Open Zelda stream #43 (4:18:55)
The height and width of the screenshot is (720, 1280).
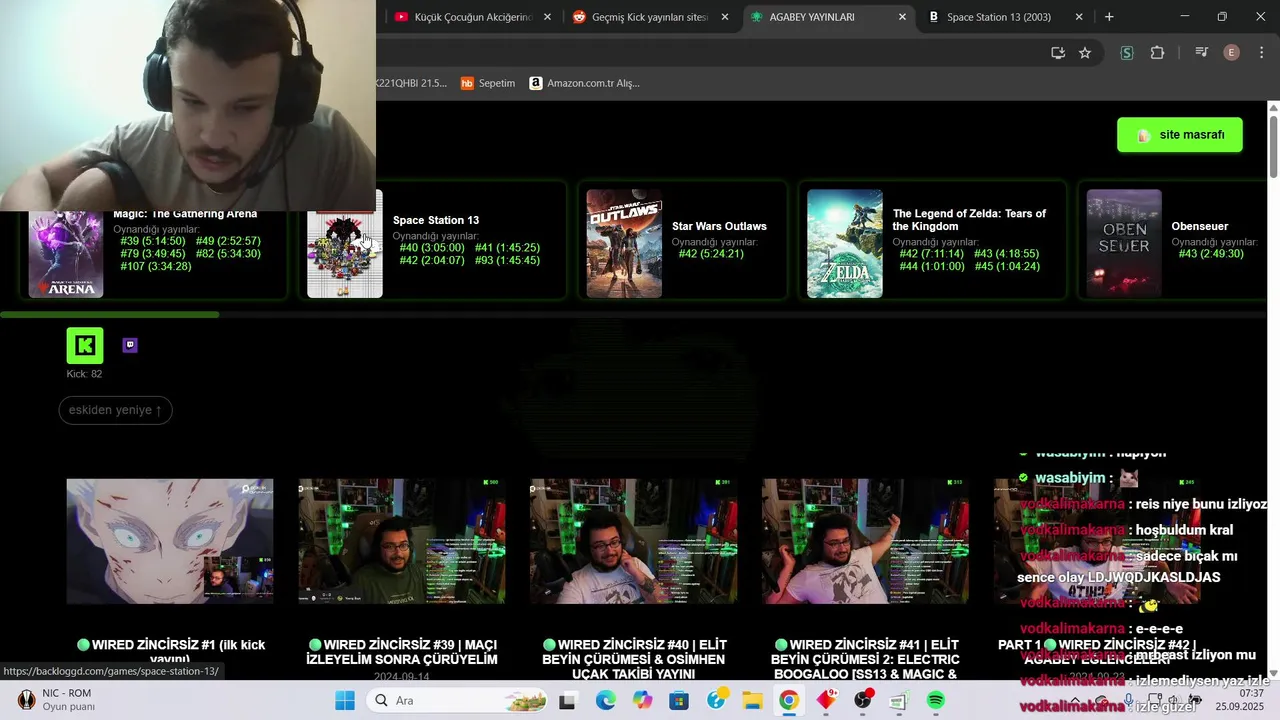(x=1007, y=254)
